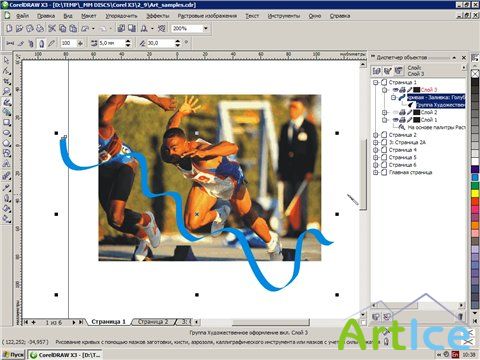Select the Text tool
Image resolution: width=480 pixels, height=360 pixels.
6,164
